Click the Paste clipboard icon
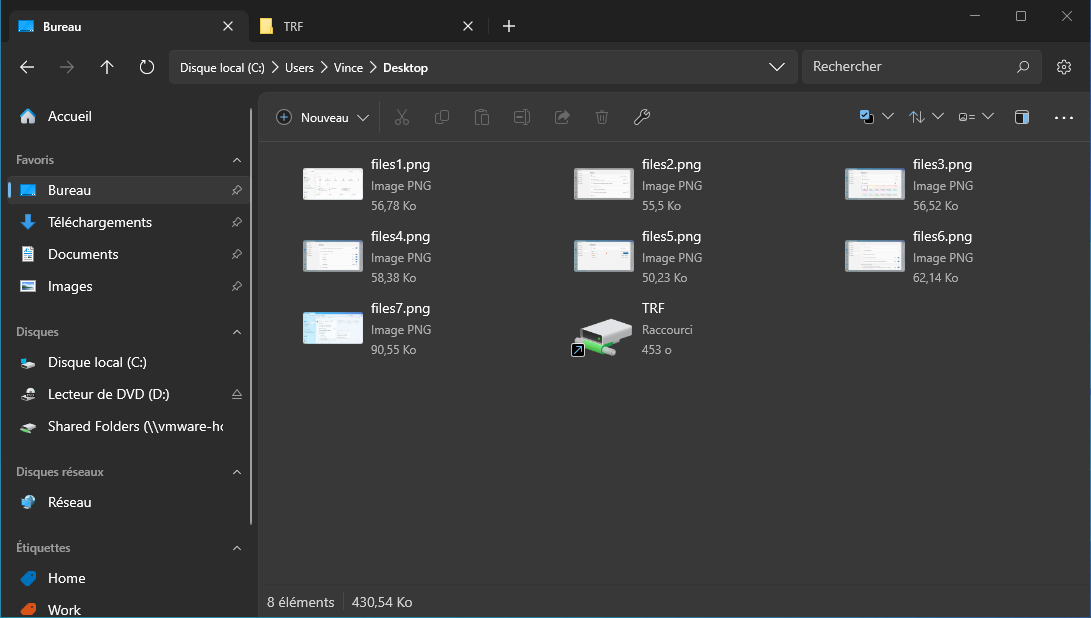 pos(482,117)
